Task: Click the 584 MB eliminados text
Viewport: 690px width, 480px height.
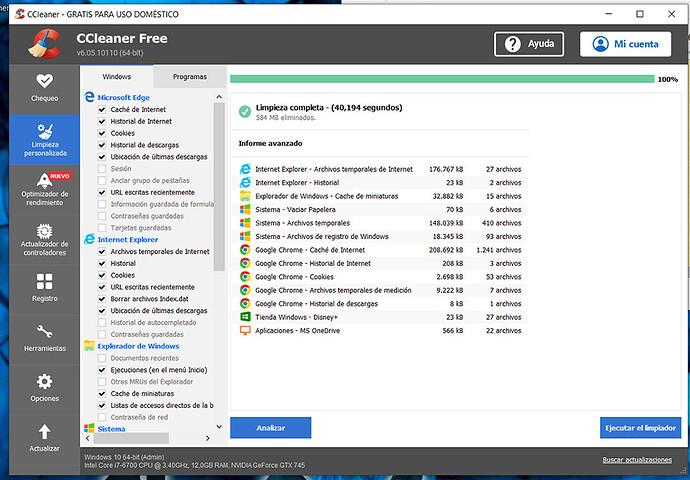Action: pos(286,118)
